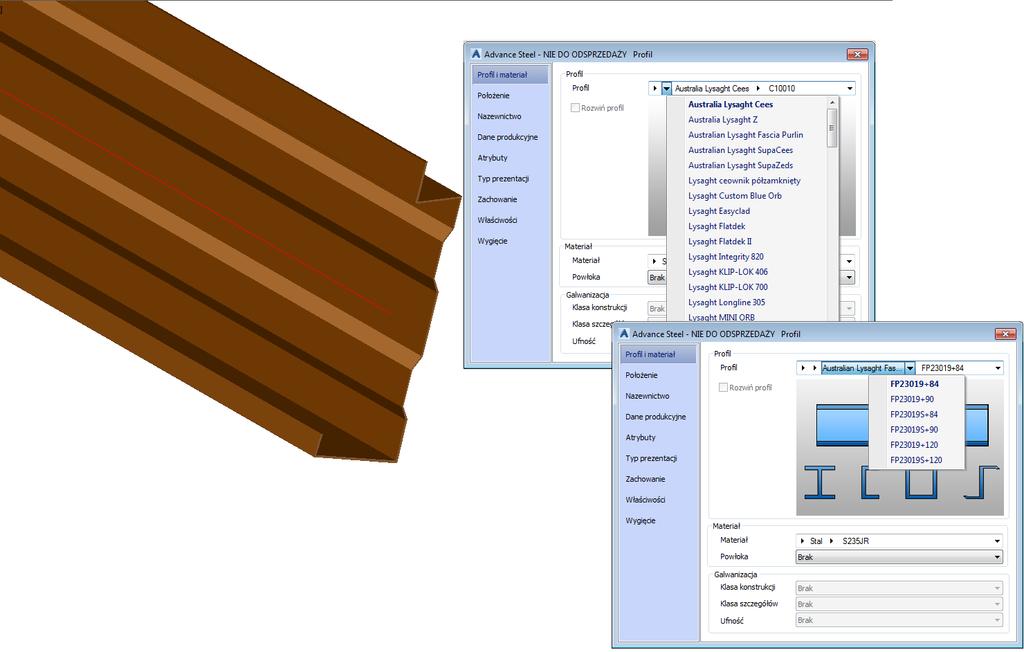Click the C-channel profile icon in front dialog
The width and height of the screenshot is (1024, 652).
(871, 483)
